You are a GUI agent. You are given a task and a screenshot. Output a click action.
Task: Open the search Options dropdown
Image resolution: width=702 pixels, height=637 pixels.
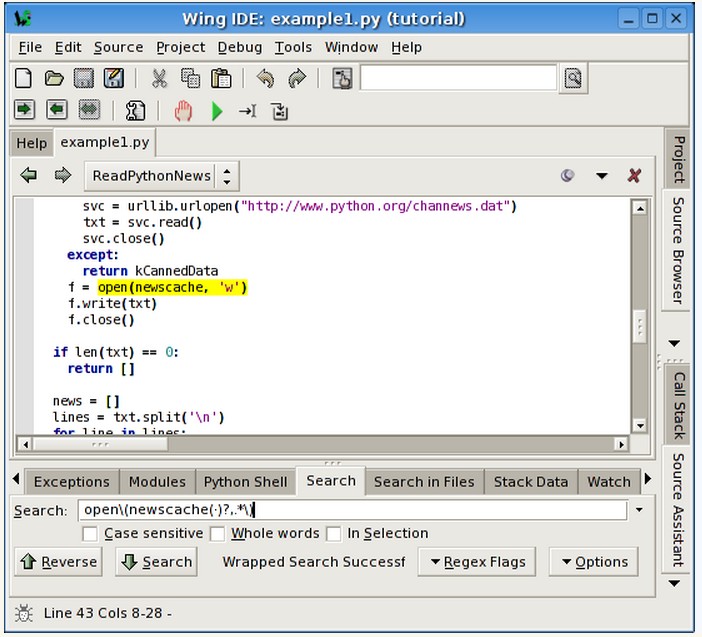(x=594, y=561)
